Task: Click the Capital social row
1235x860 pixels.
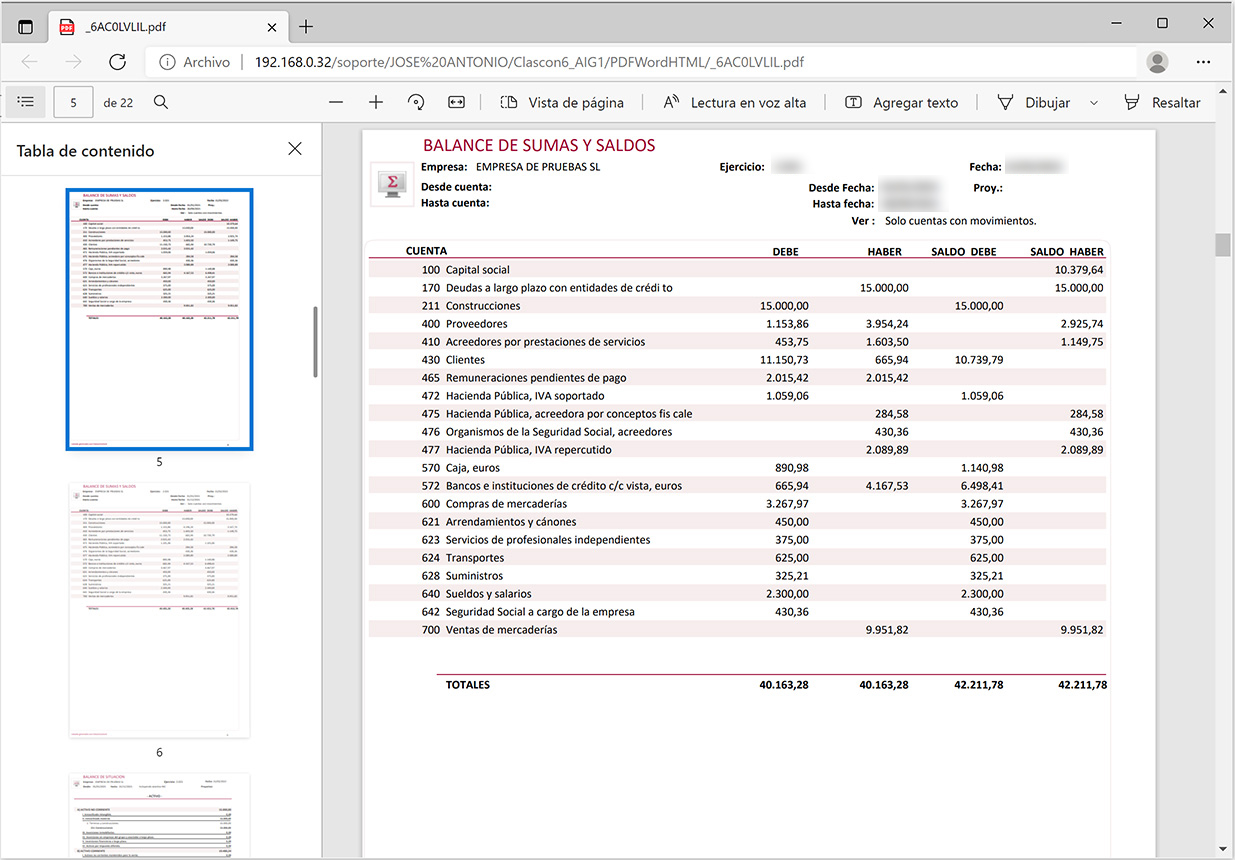Action: point(737,269)
